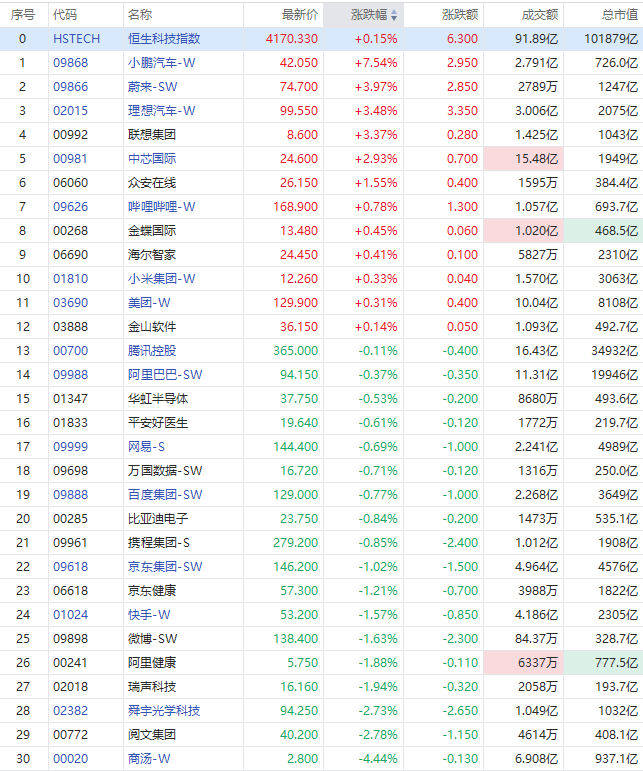Select 瑞声科技 stock name
The height and width of the screenshot is (771, 643).
151,687
